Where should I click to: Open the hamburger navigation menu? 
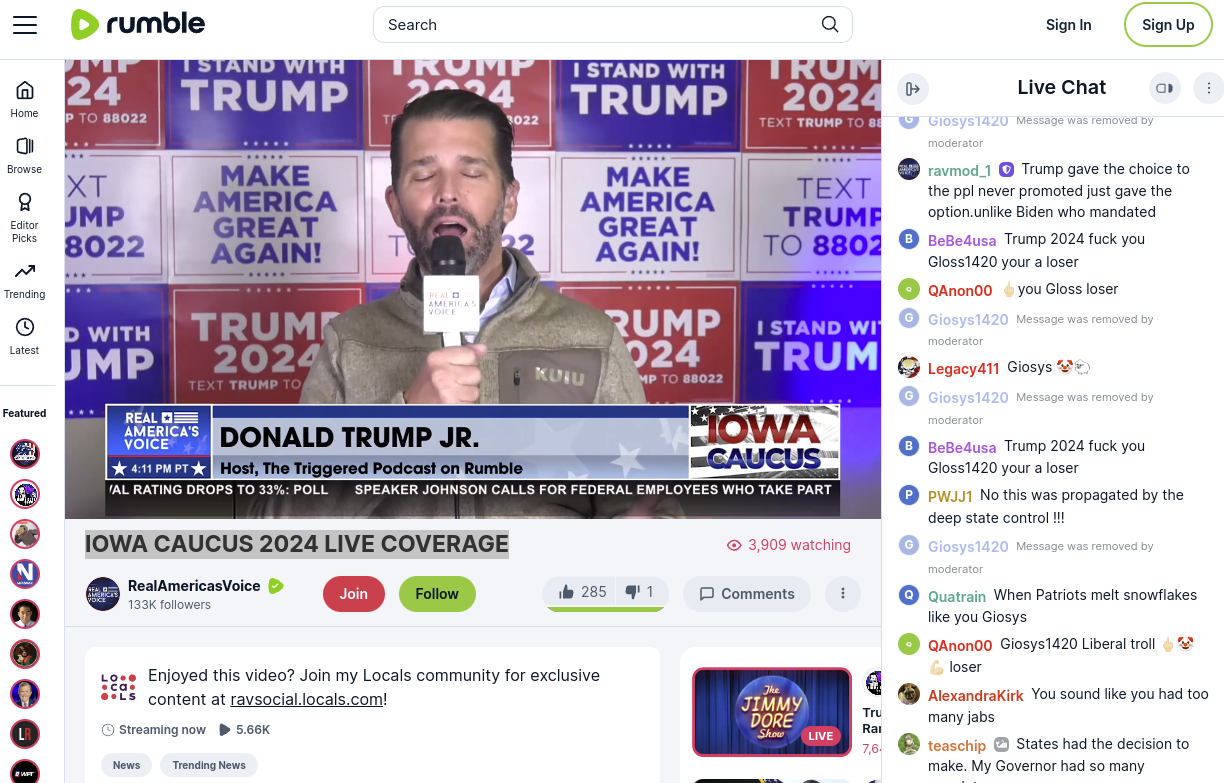point(25,25)
